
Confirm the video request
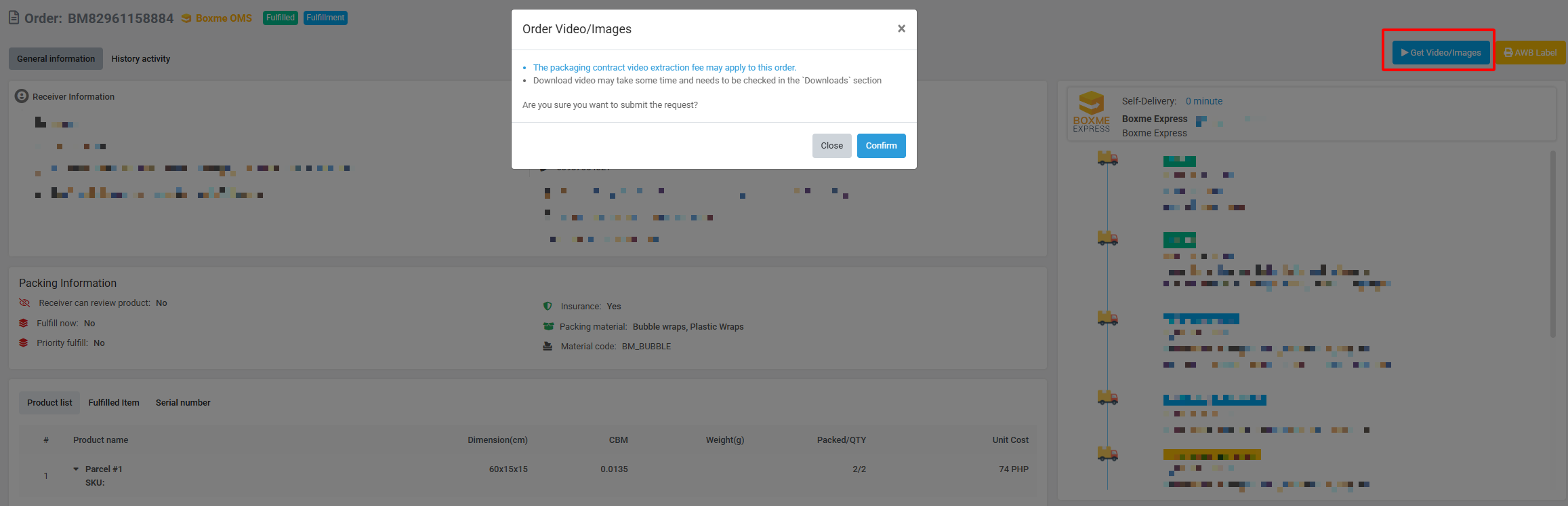[881, 146]
